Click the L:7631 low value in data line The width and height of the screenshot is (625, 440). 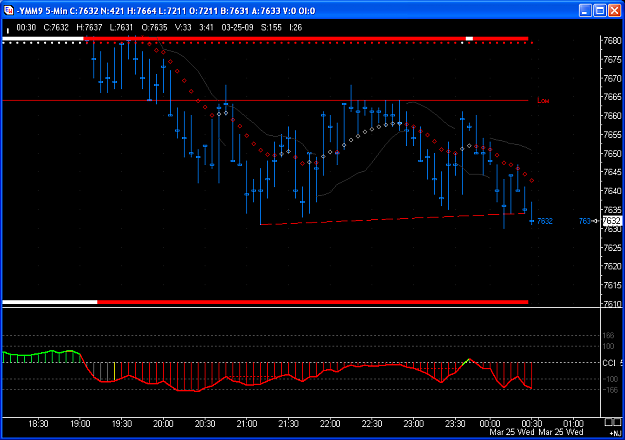coord(121,28)
